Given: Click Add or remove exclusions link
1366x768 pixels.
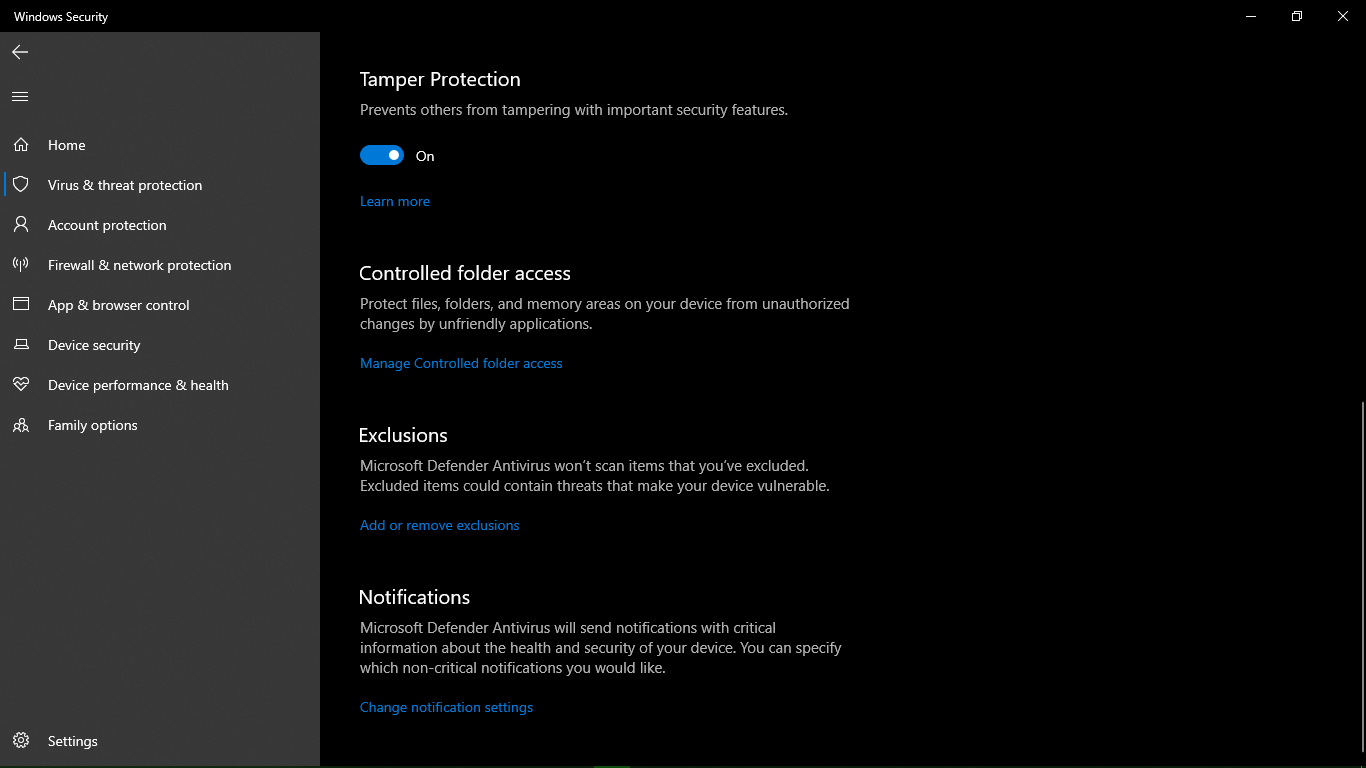Looking at the screenshot, I should point(440,525).
